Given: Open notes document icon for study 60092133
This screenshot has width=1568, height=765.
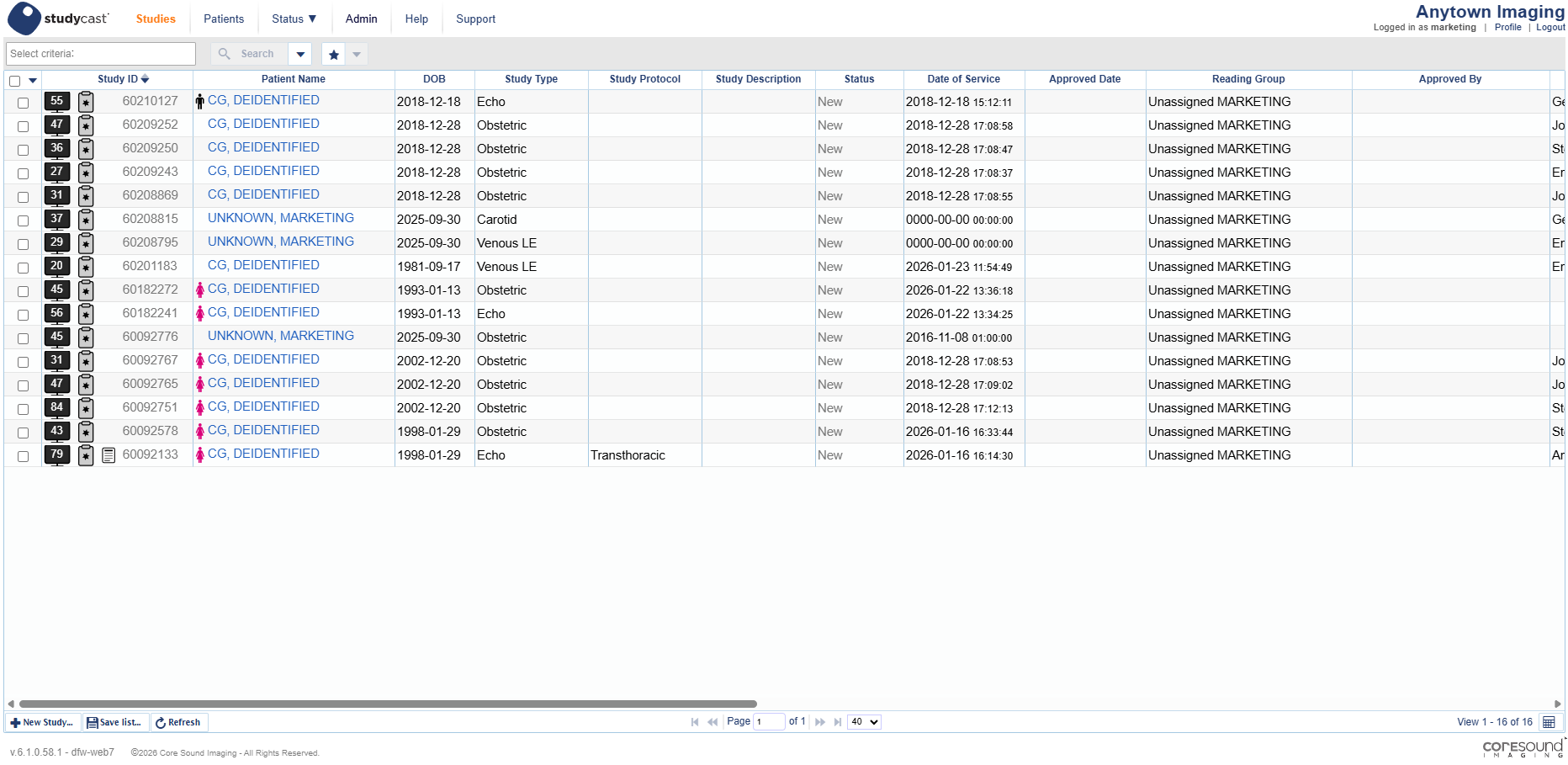Looking at the screenshot, I should pos(109,455).
